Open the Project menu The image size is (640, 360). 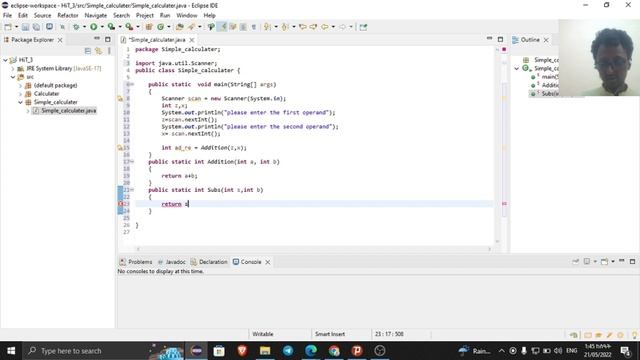pyautogui.click(x=144, y=15)
